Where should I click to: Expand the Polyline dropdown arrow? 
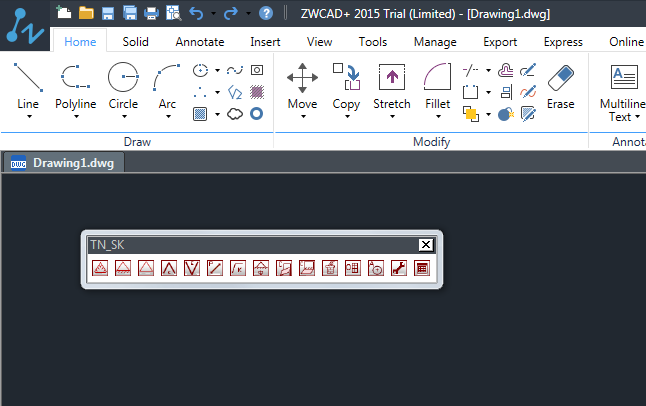click(76, 117)
